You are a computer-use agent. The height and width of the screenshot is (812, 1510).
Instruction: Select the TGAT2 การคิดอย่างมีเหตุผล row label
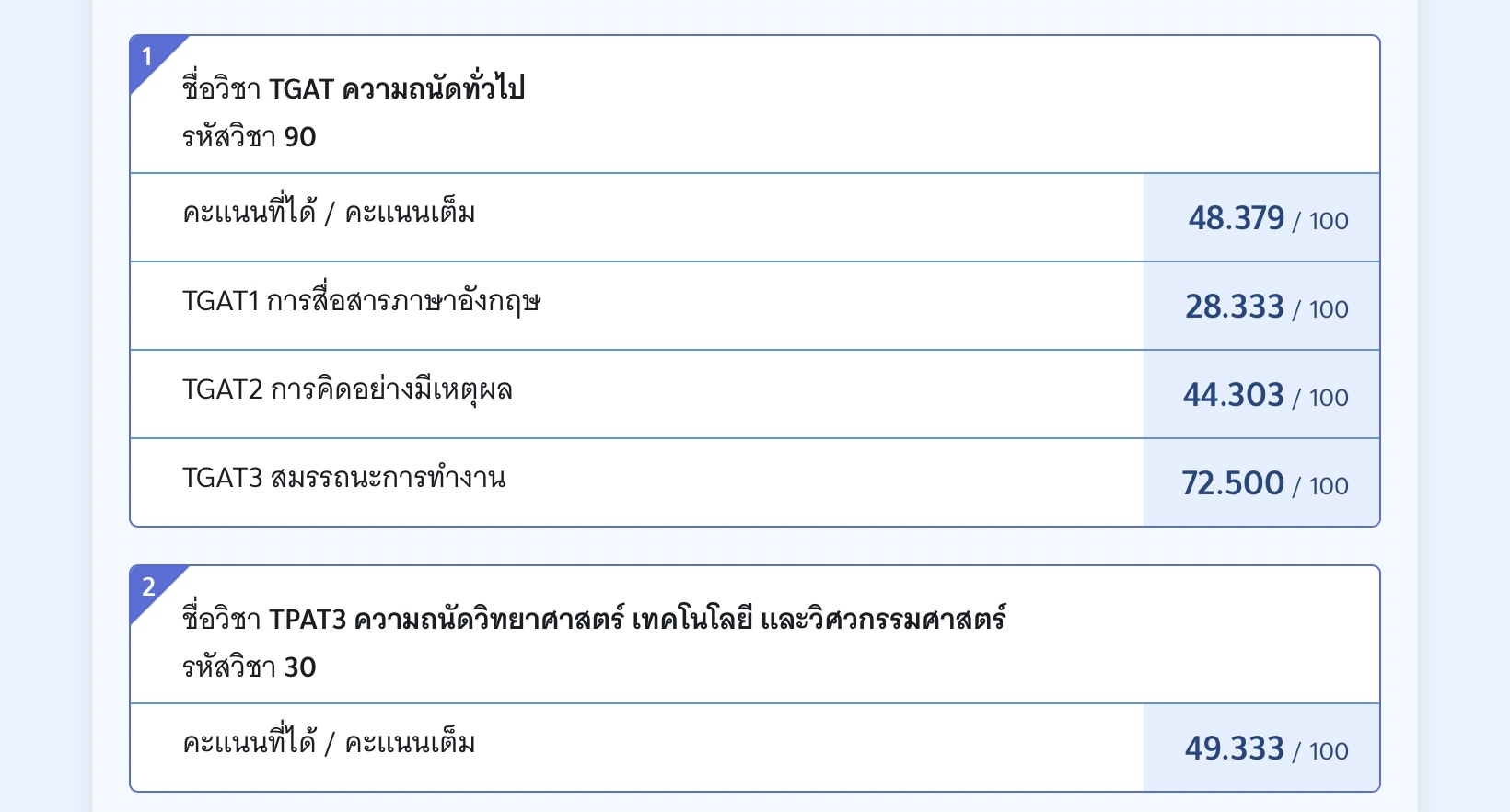[x=347, y=390]
